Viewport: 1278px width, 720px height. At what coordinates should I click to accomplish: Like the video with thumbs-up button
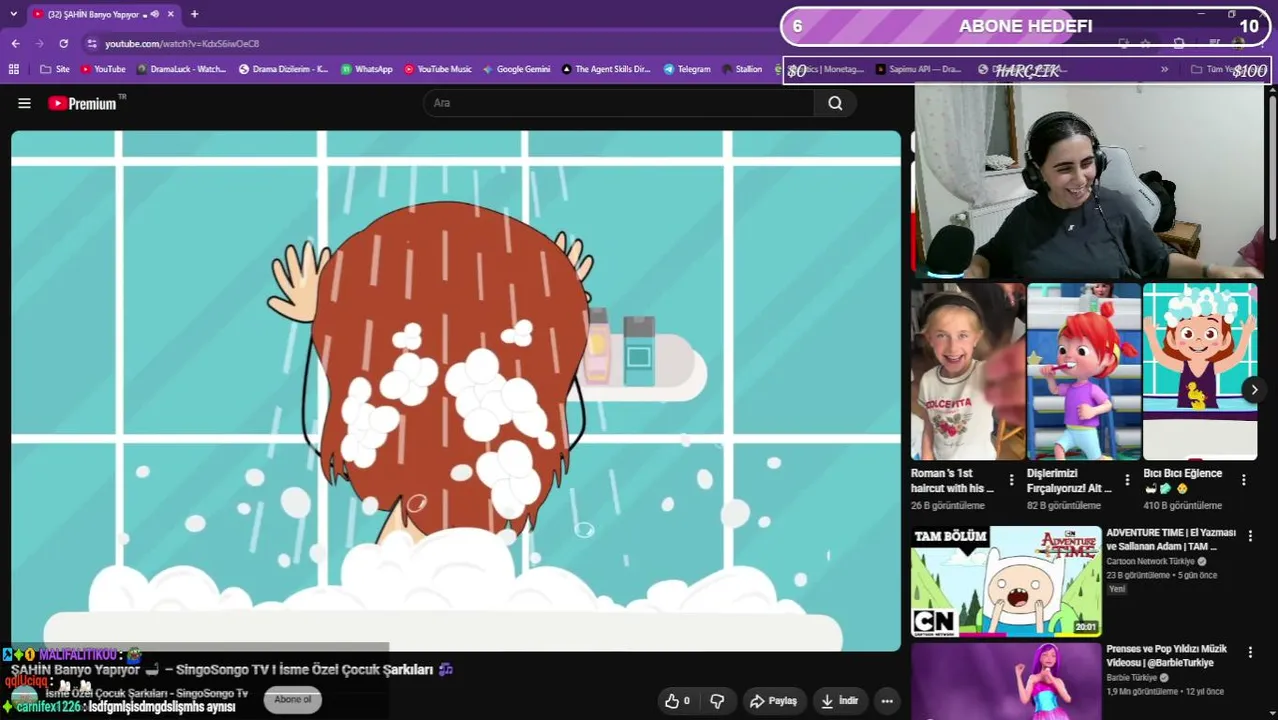click(x=677, y=701)
